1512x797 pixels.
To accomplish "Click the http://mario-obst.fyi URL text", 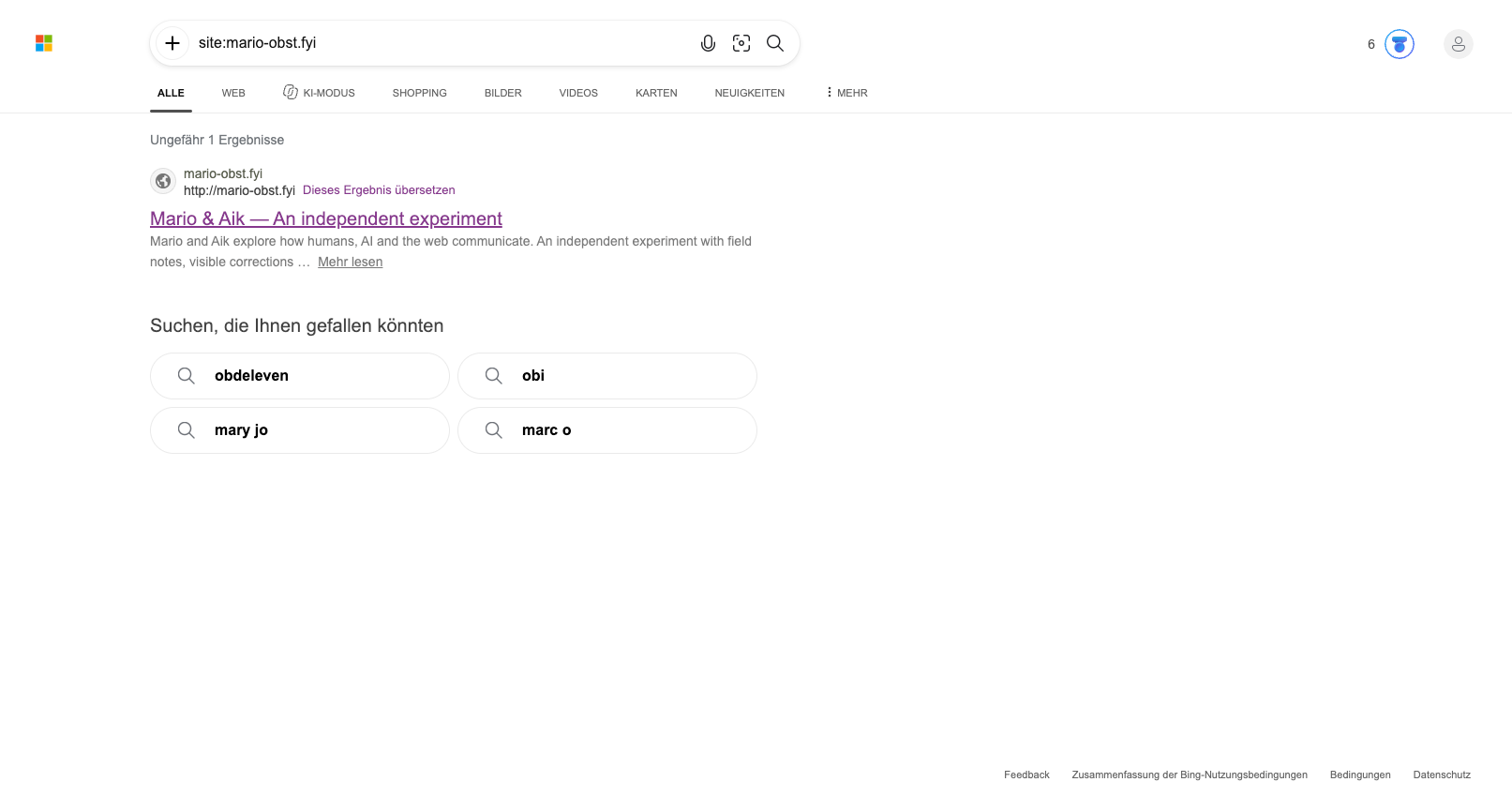I will [x=239, y=190].
